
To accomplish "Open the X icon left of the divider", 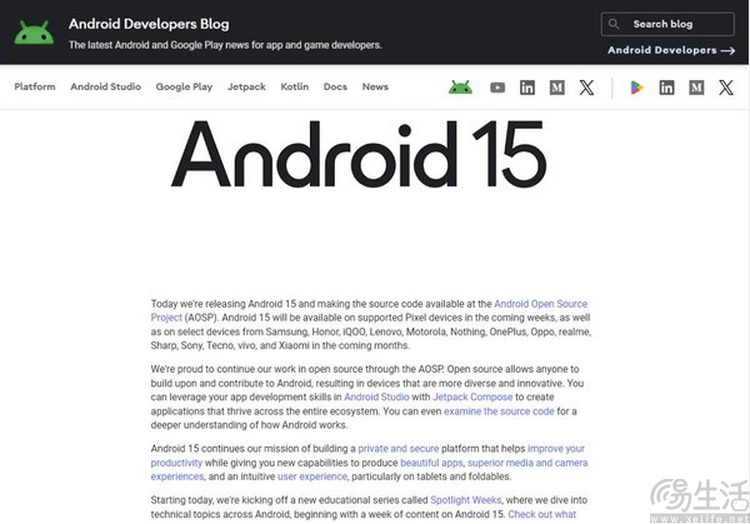I will coord(587,88).
